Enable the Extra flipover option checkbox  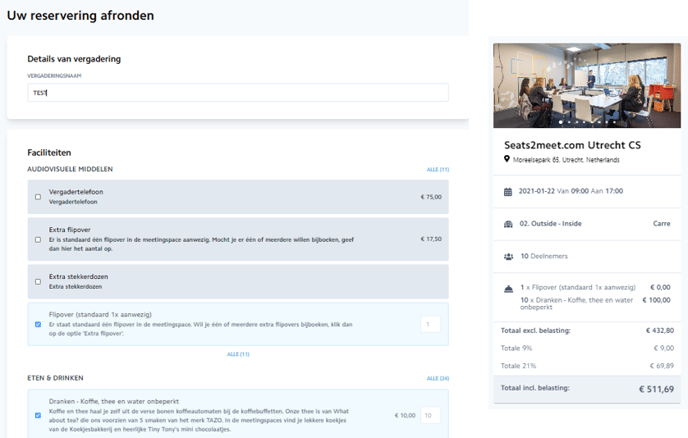coord(38,239)
